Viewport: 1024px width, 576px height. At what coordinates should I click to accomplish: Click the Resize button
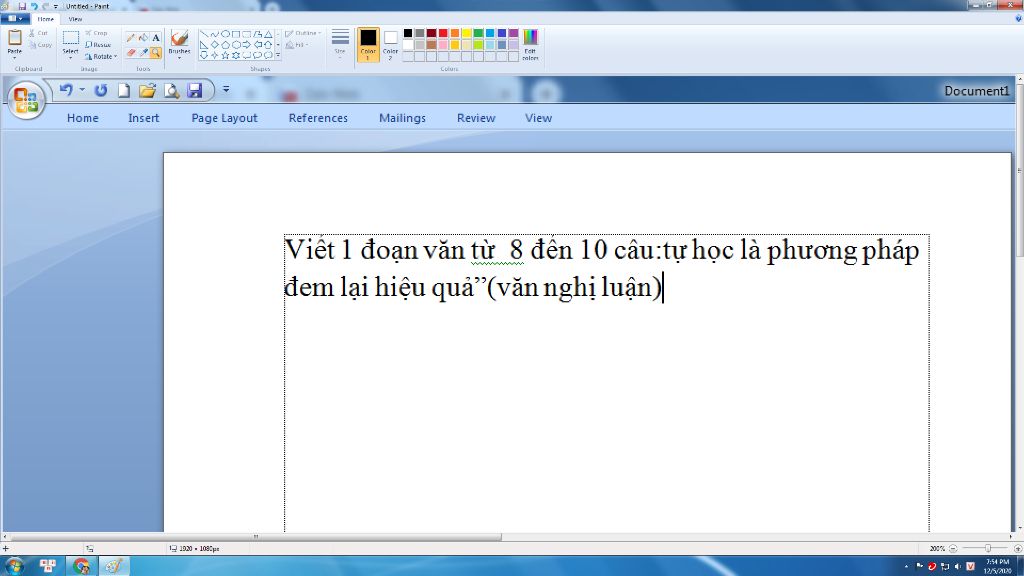click(x=98, y=45)
